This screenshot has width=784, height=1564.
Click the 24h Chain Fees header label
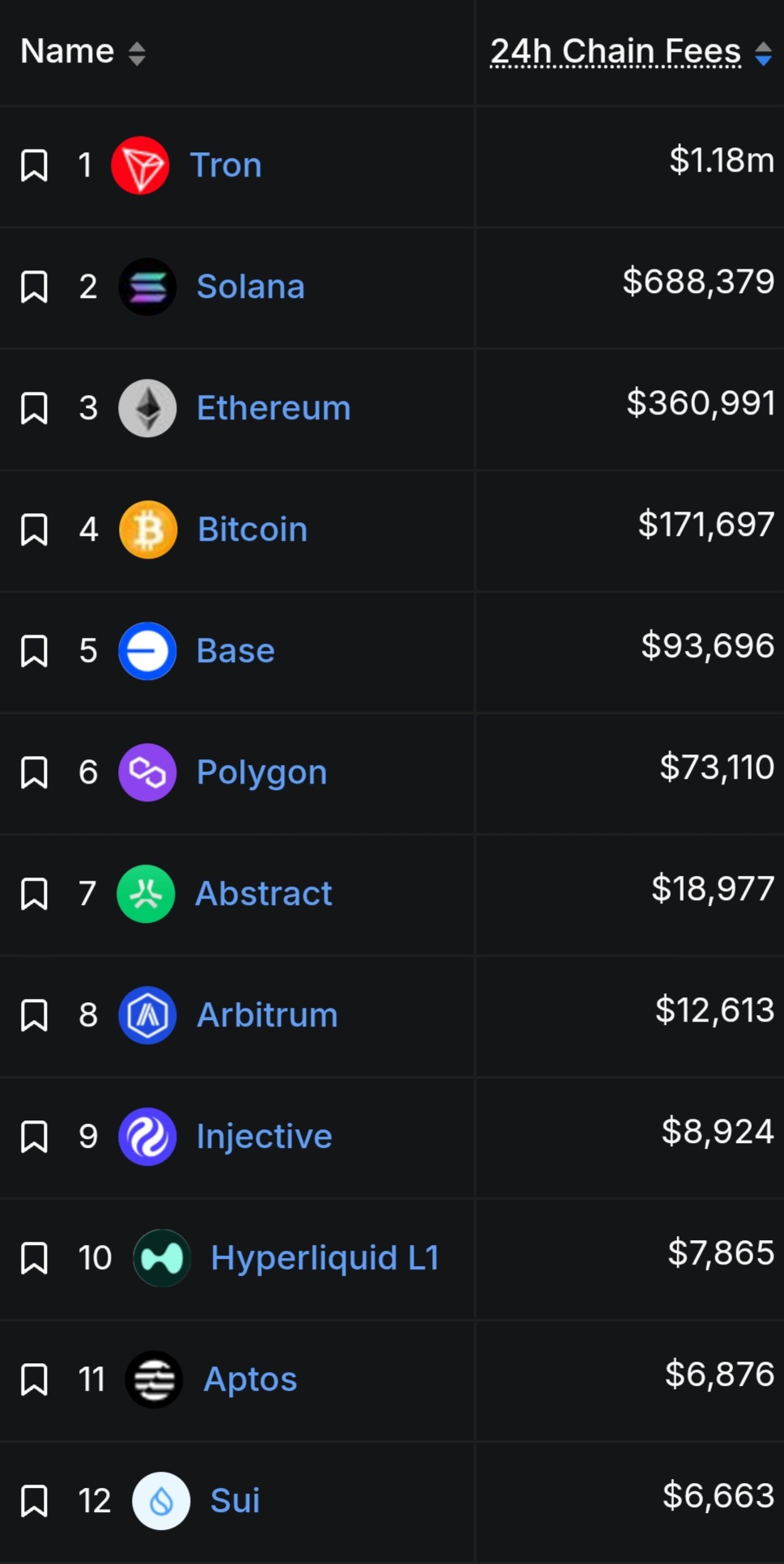coord(616,52)
